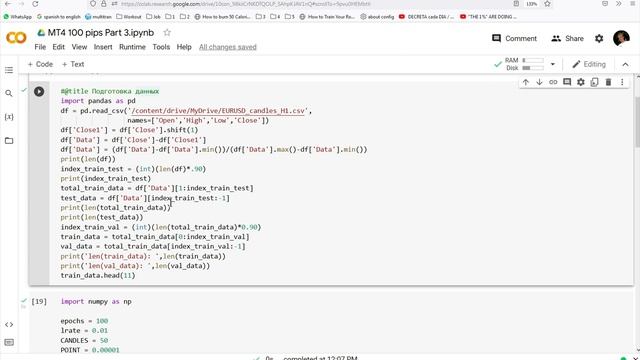
Task: Click the line epochs = 100
Action: [84, 321]
